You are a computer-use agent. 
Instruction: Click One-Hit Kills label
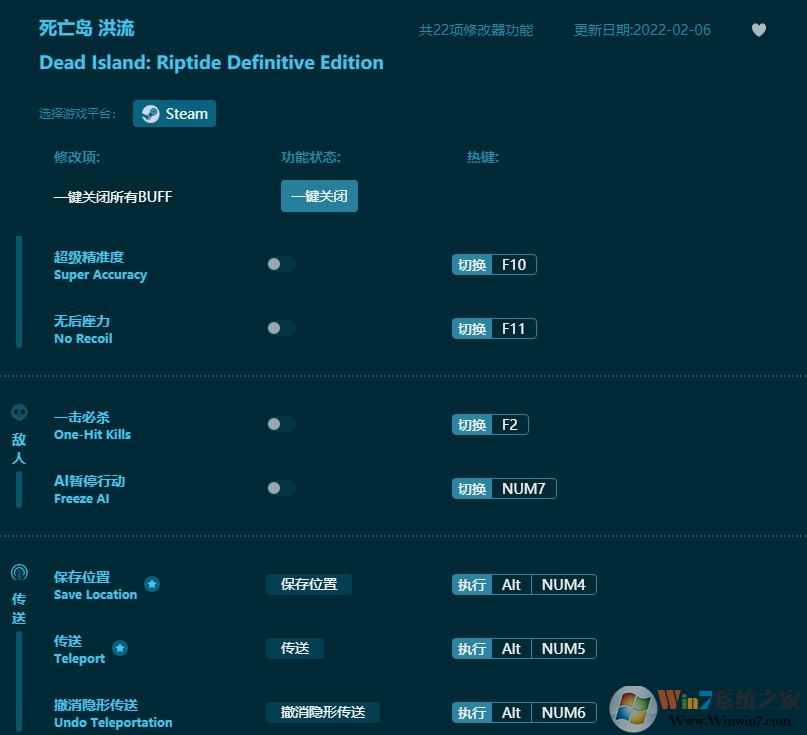tap(92, 434)
